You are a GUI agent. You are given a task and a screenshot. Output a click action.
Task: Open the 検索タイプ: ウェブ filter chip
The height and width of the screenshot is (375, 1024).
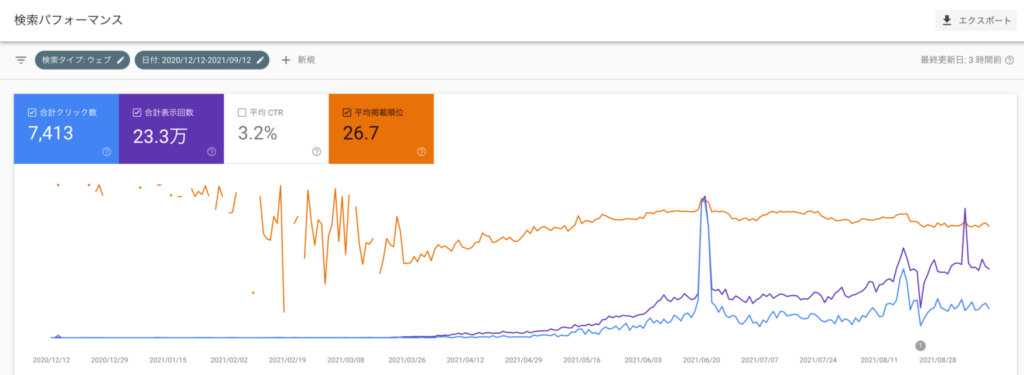coord(82,60)
